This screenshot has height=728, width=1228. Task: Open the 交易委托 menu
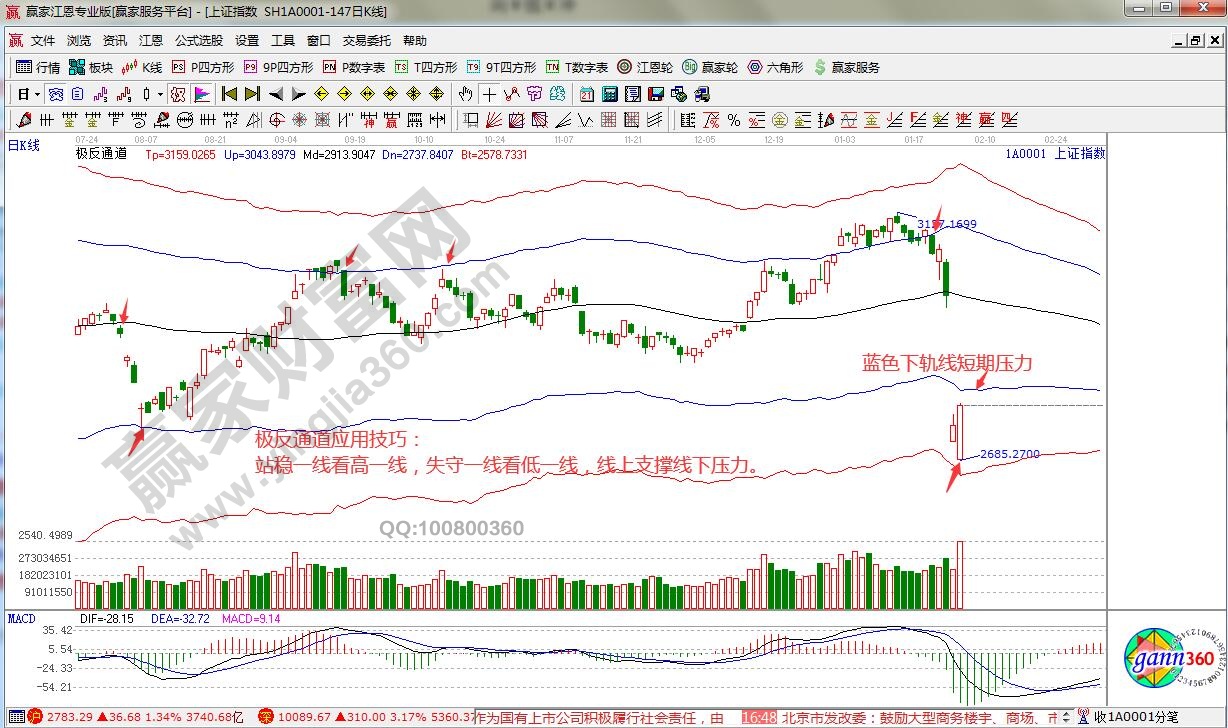[x=366, y=41]
